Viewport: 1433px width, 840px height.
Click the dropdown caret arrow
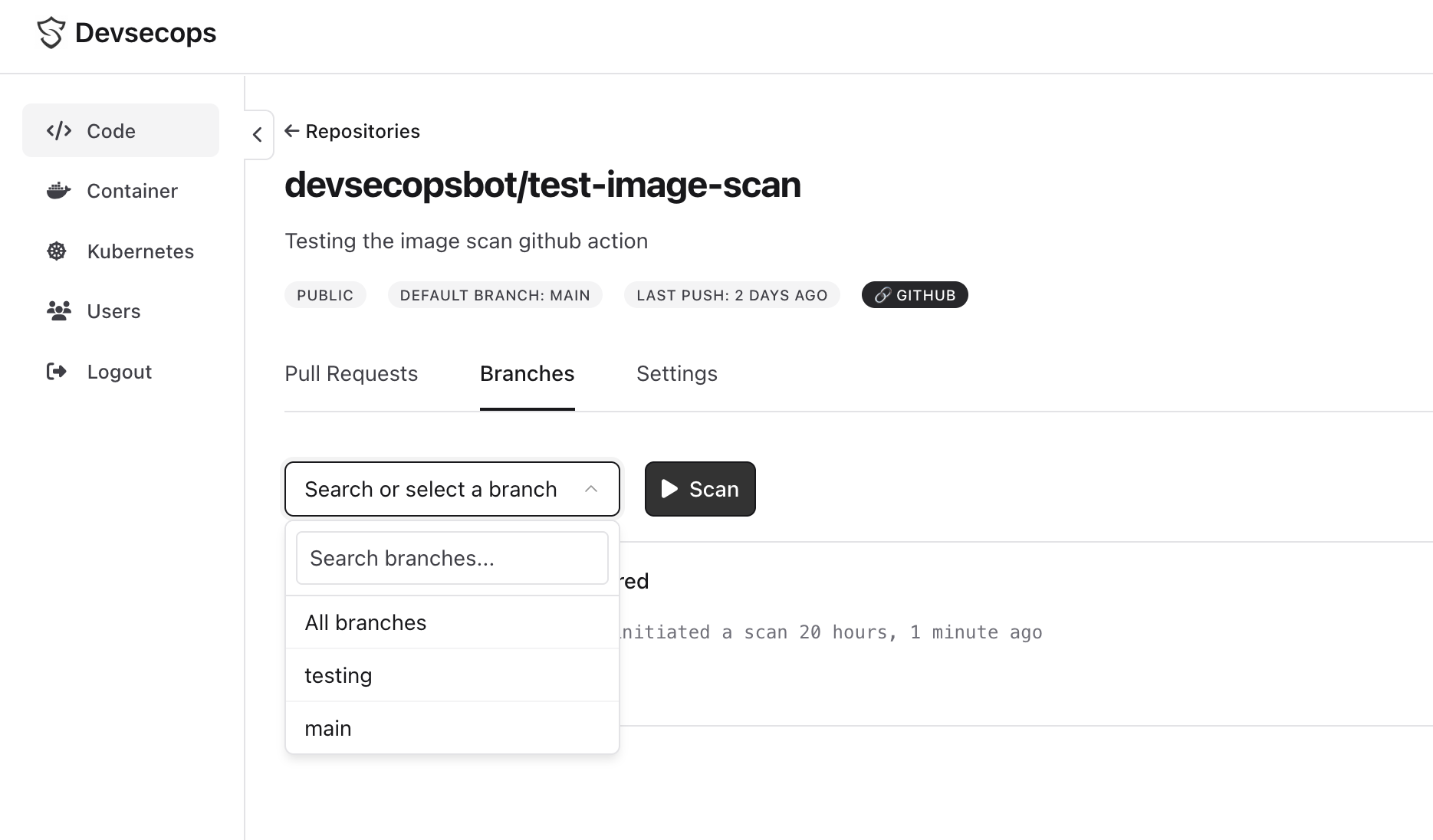pyautogui.click(x=591, y=489)
